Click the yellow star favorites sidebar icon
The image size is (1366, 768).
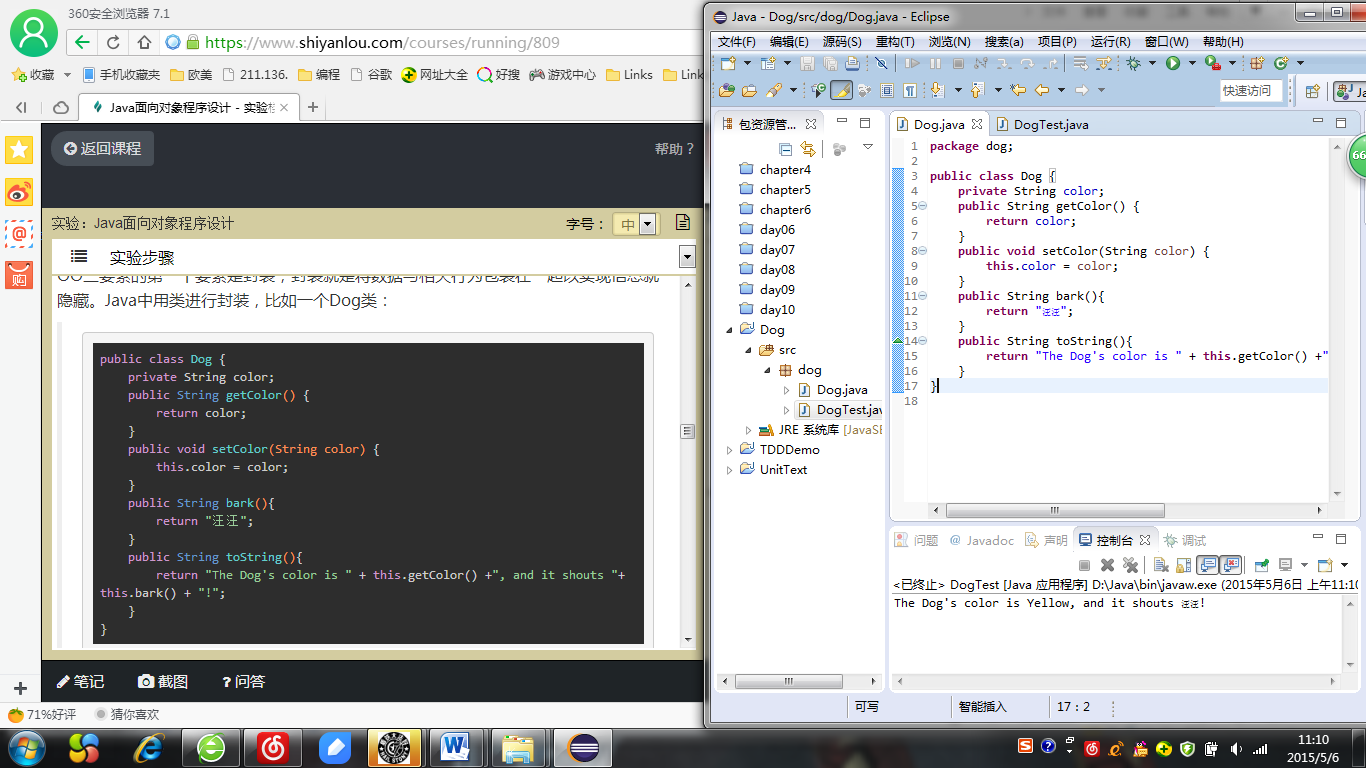[19, 150]
